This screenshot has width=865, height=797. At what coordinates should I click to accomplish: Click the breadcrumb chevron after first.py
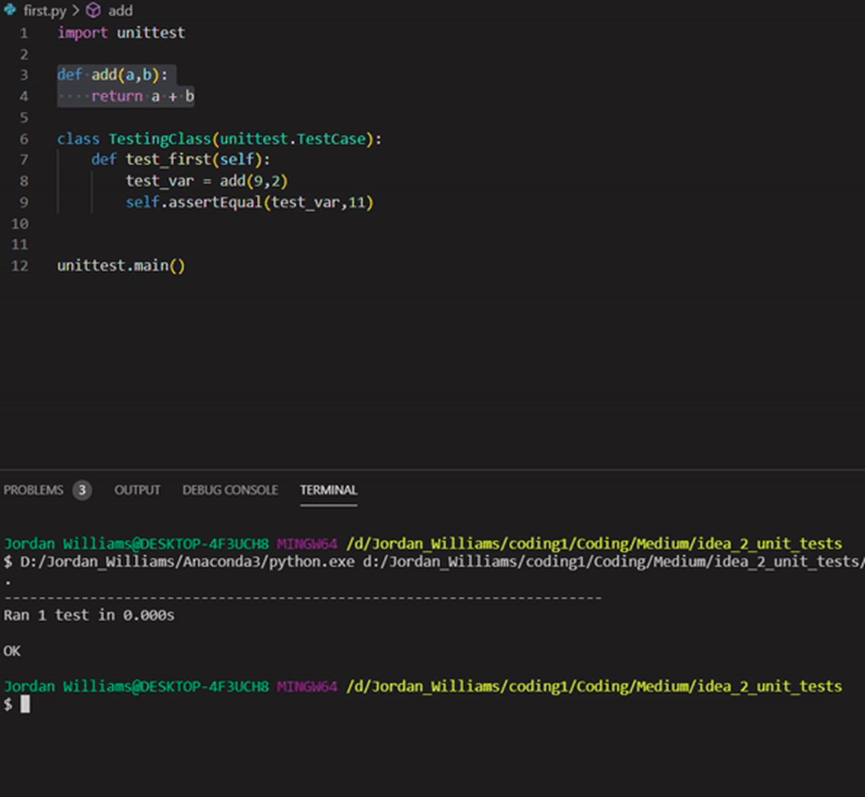click(x=75, y=10)
